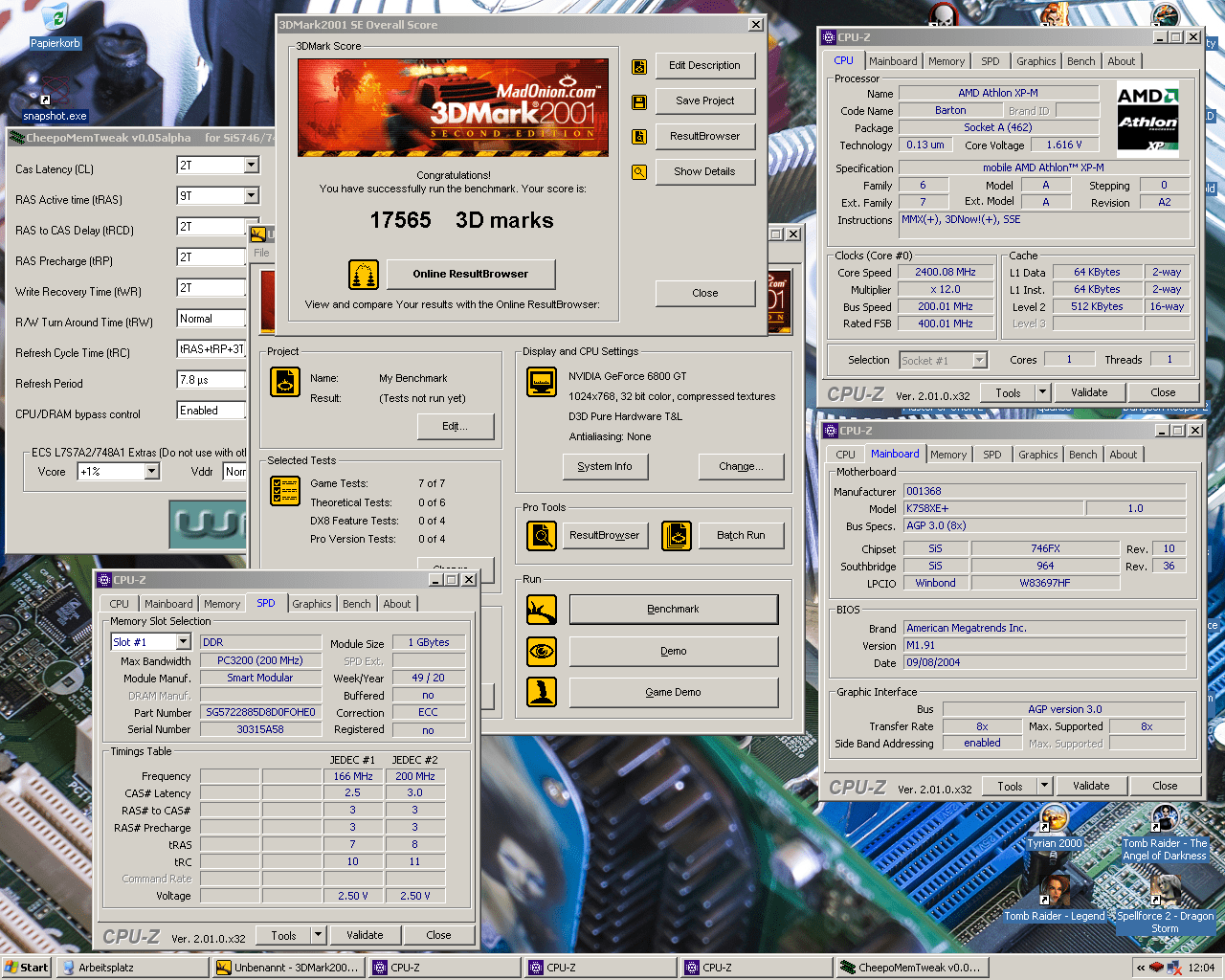This screenshot has height=980, width=1225.
Task: Open Tools dropdown arrow in CPU window
Action: pos(1042,392)
